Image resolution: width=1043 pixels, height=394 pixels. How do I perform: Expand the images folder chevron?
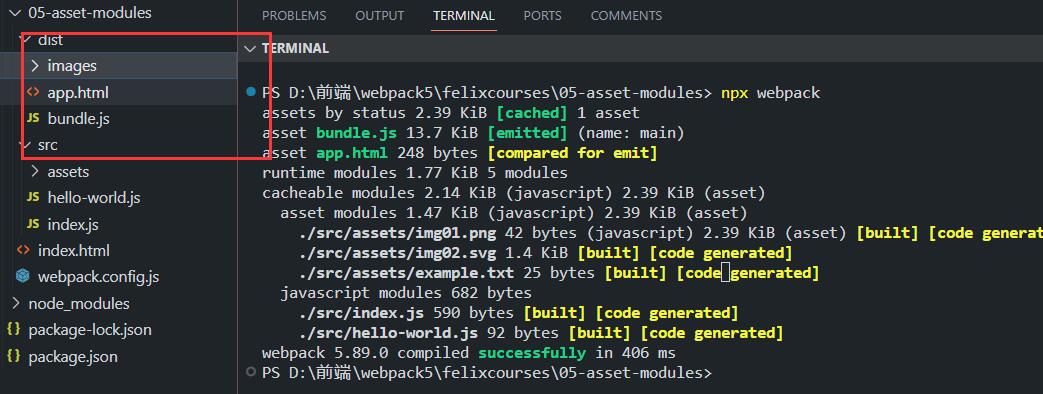(35, 66)
